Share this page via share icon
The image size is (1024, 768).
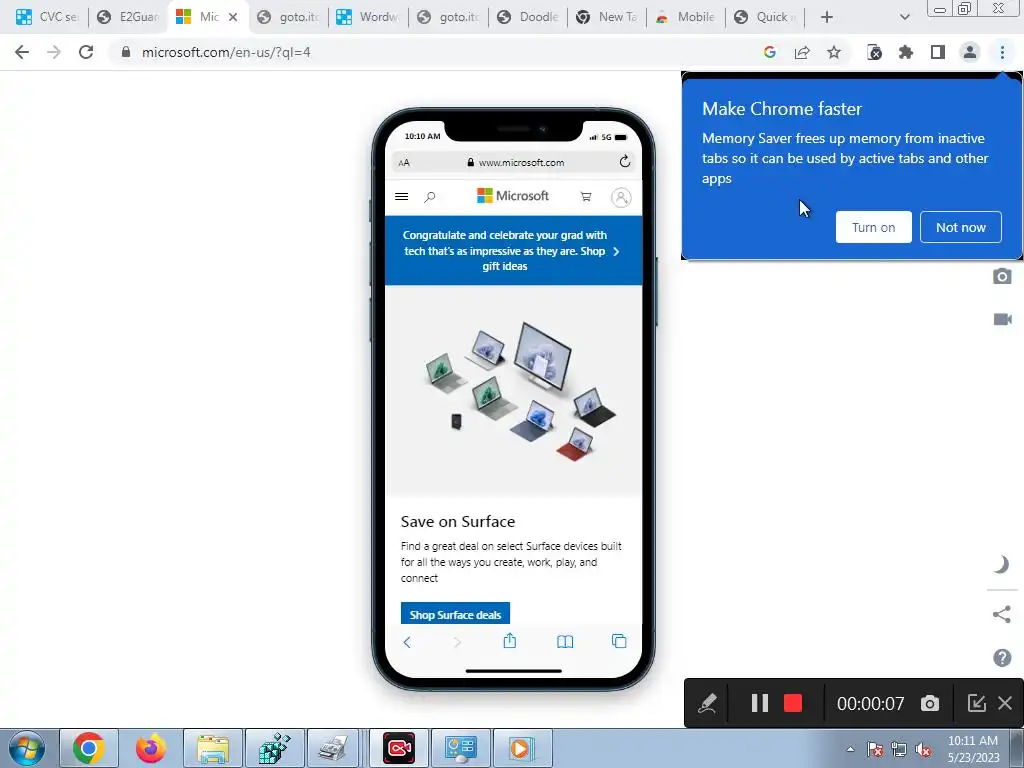click(x=802, y=52)
